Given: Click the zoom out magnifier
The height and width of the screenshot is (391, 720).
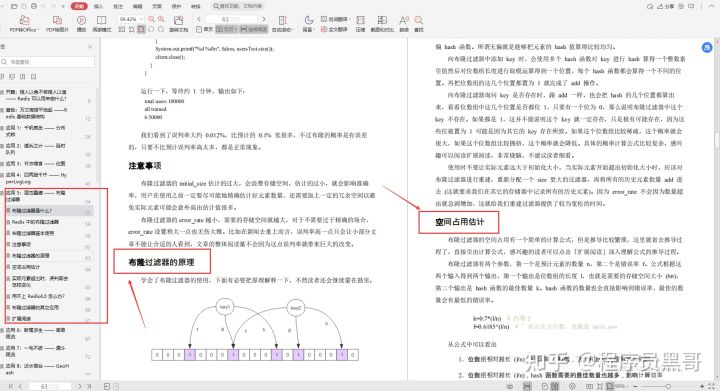Looking at the screenshot, I should (x=151, y=19).
